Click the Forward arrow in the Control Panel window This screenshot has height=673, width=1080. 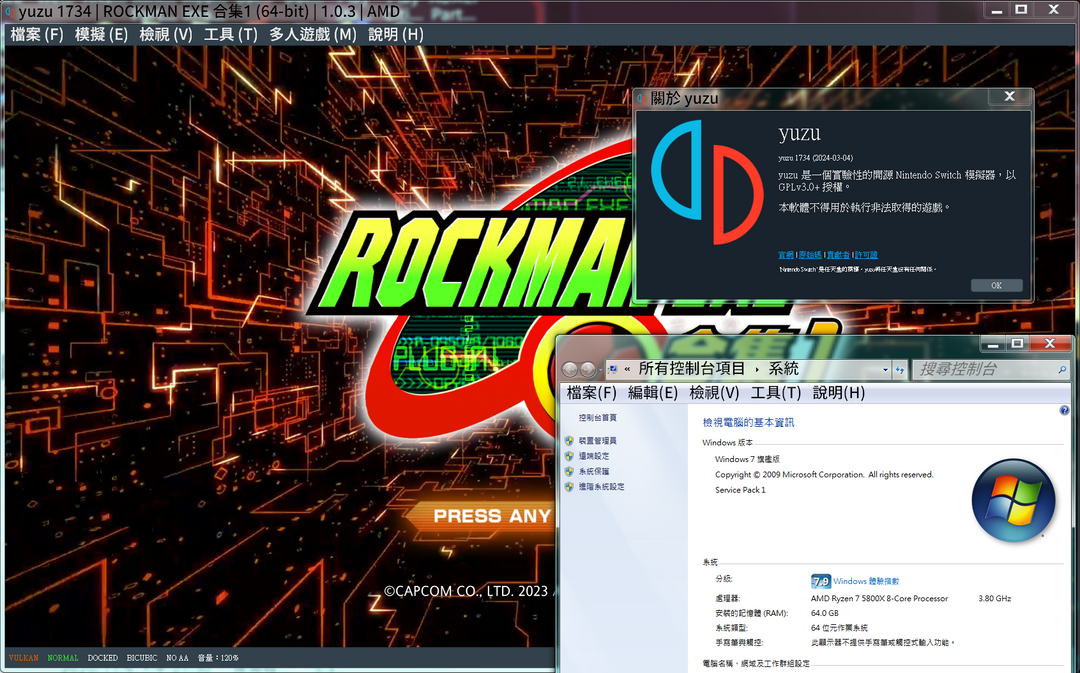coord(588,370)
